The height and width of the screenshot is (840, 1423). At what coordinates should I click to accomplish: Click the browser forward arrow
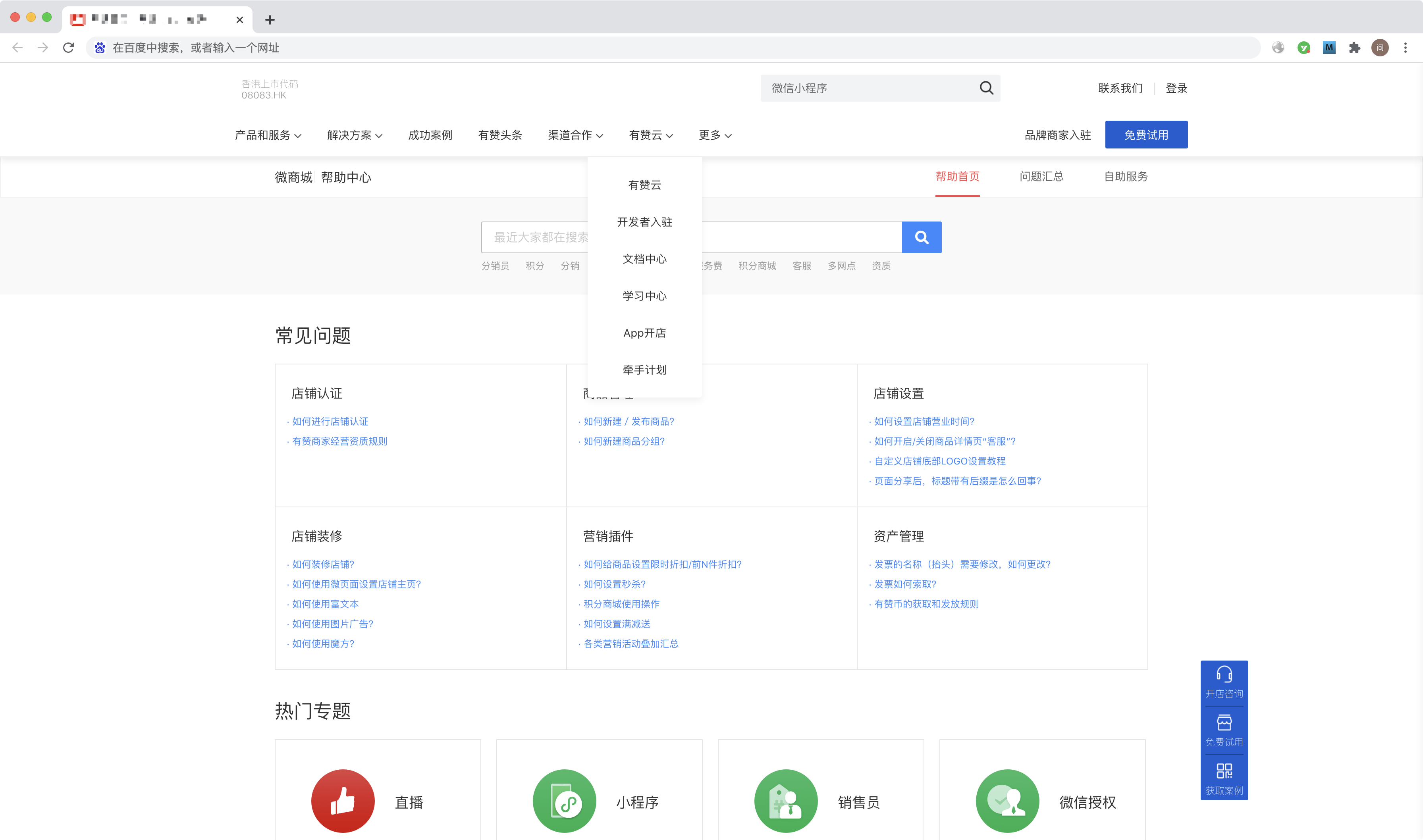point(43,48)
